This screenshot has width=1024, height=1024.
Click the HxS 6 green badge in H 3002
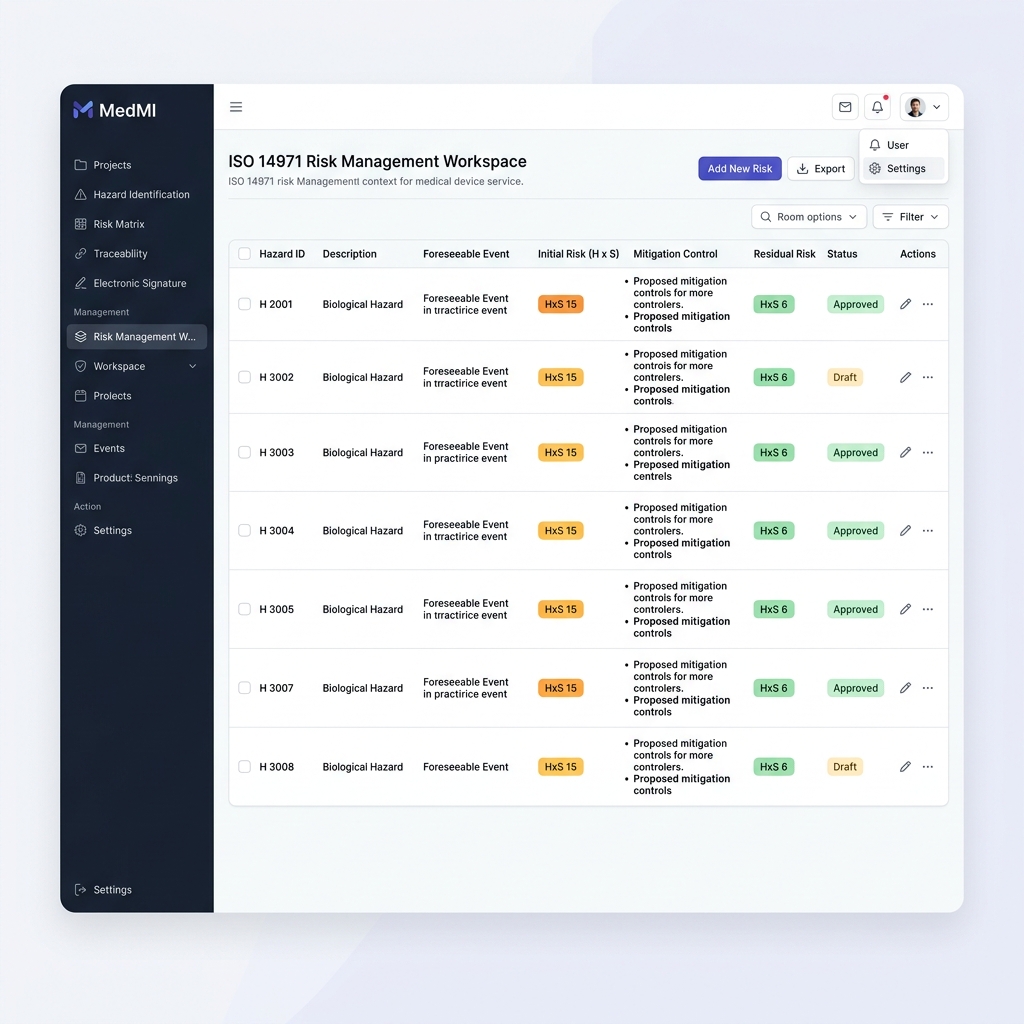774,377
